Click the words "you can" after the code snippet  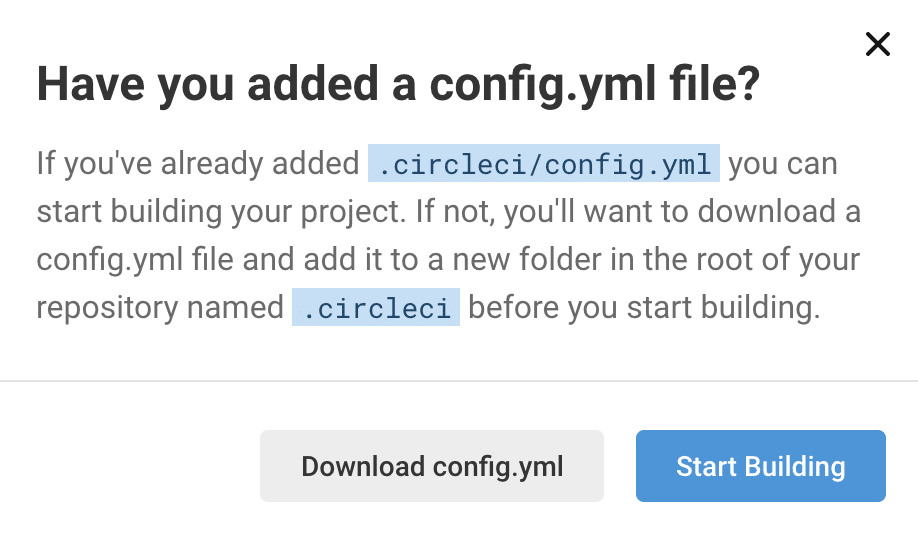pyautogui.click(x=782, y=163)
